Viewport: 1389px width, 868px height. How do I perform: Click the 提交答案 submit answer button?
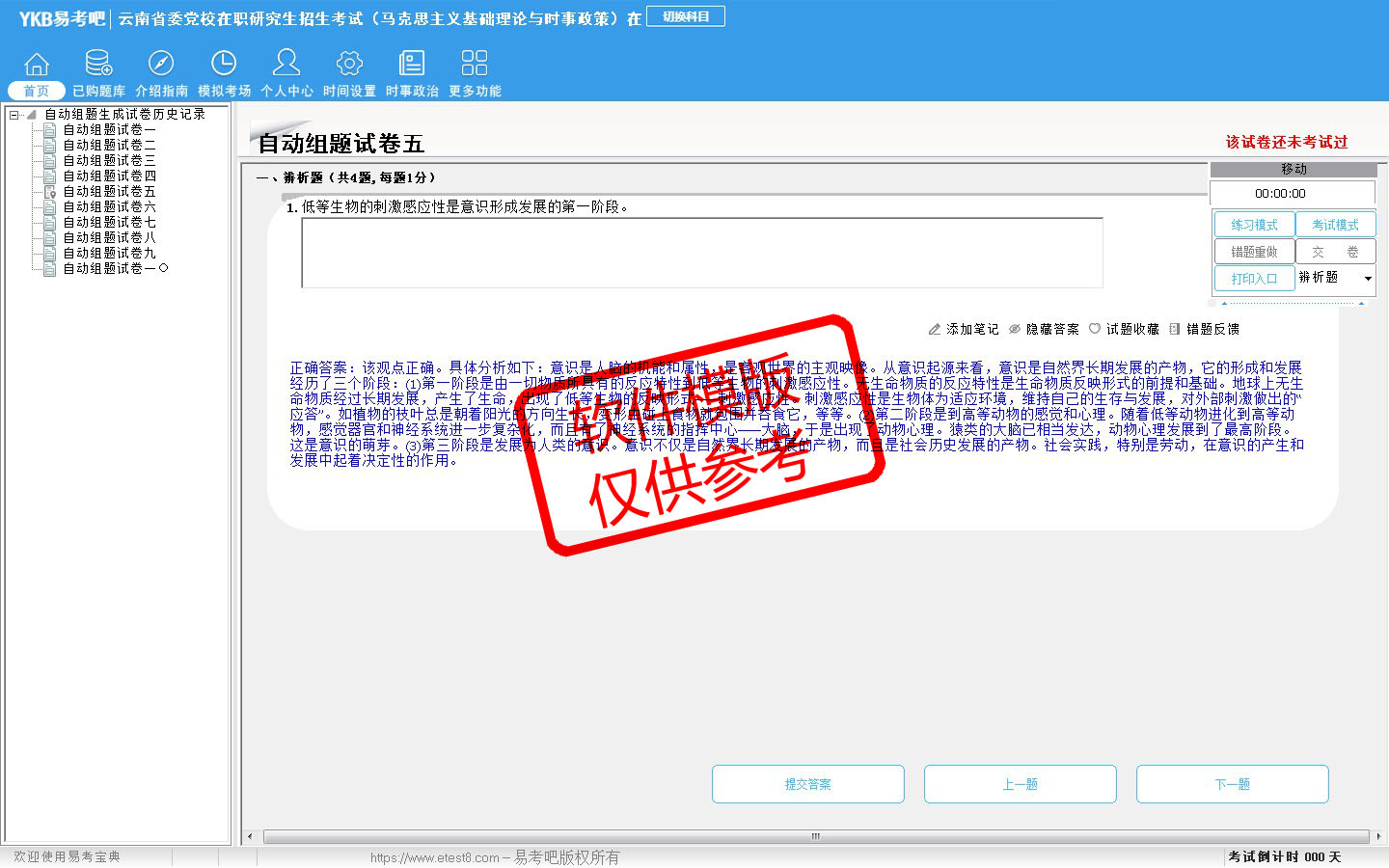(808, 784)
